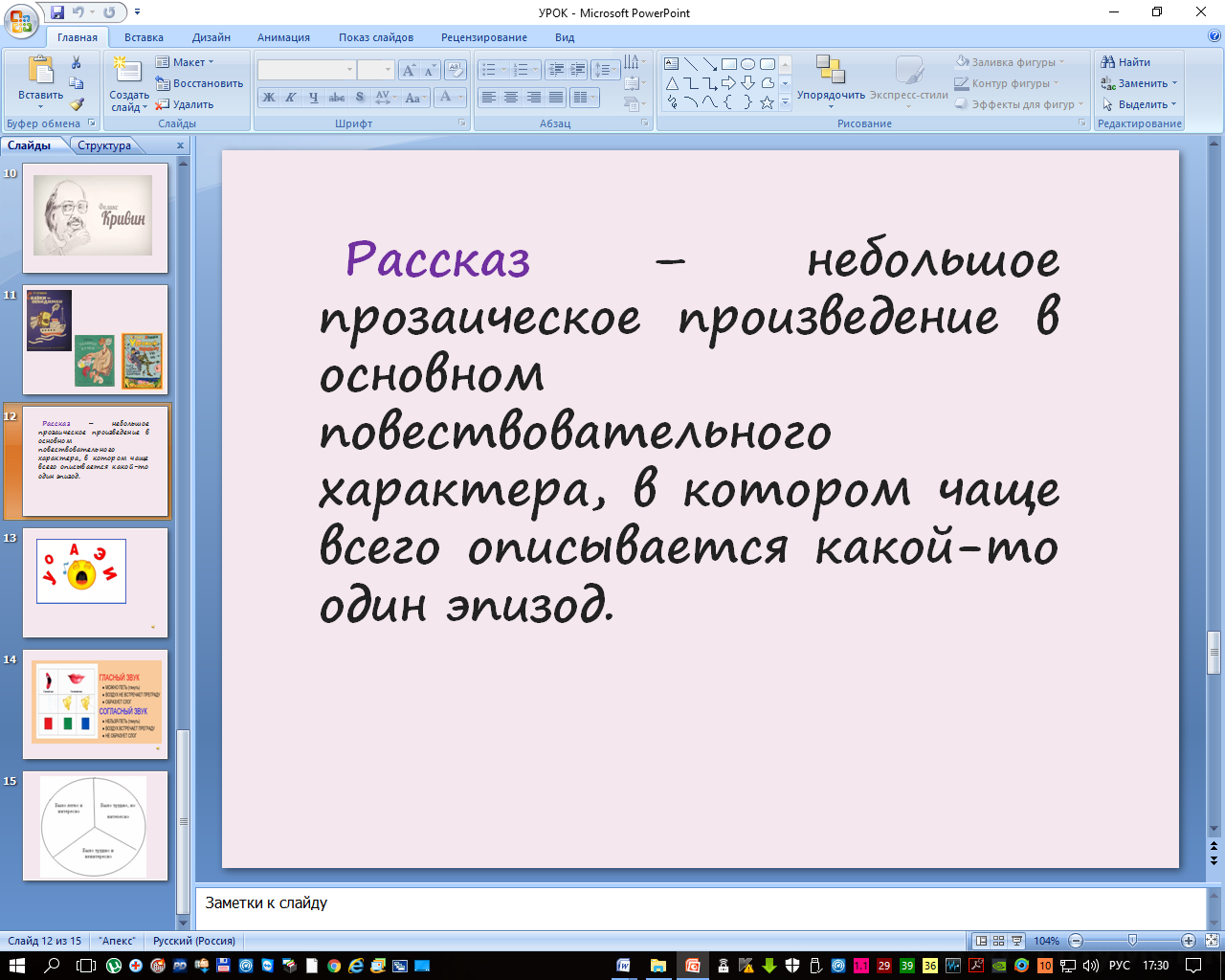The height and width of the screenshot is (980, 1225).
Task: Expand the Заменить dropdown arrow
Action: (x=1174, y=83)
